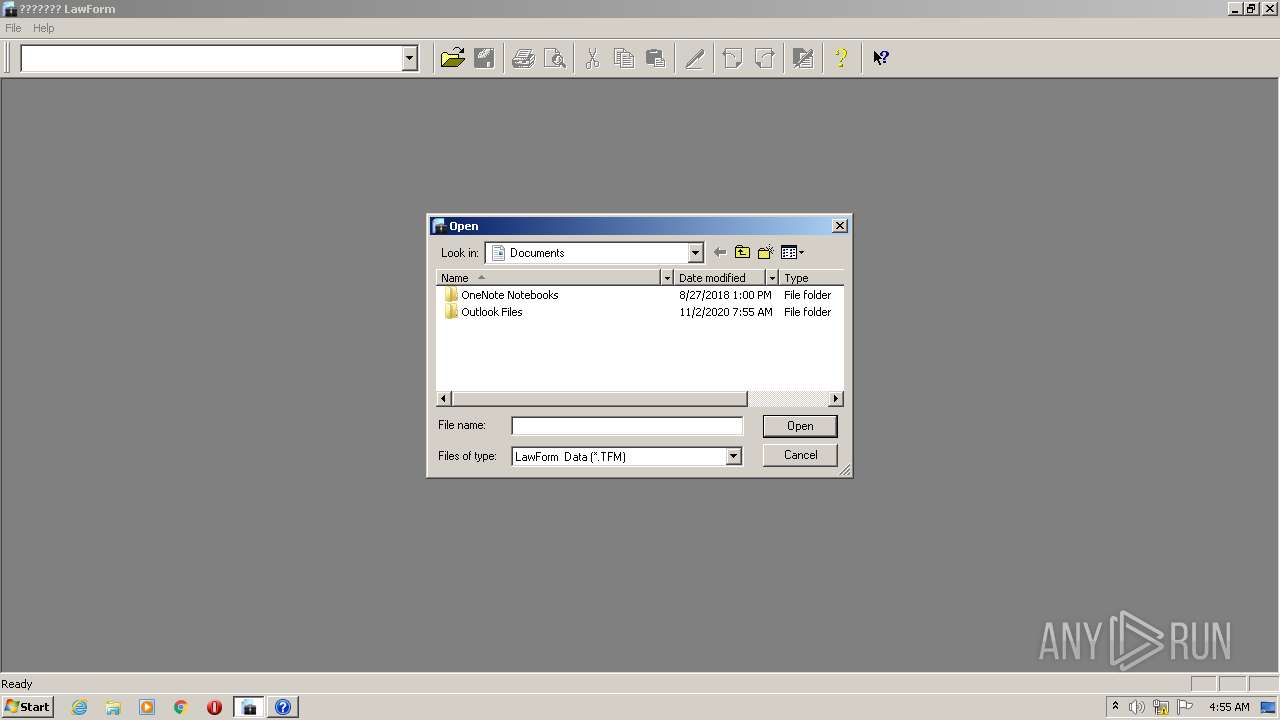Screen dimensions: 1280x720
Task: Click the horizontal scrollbar thumb in file list
Action: pos(599,399)
